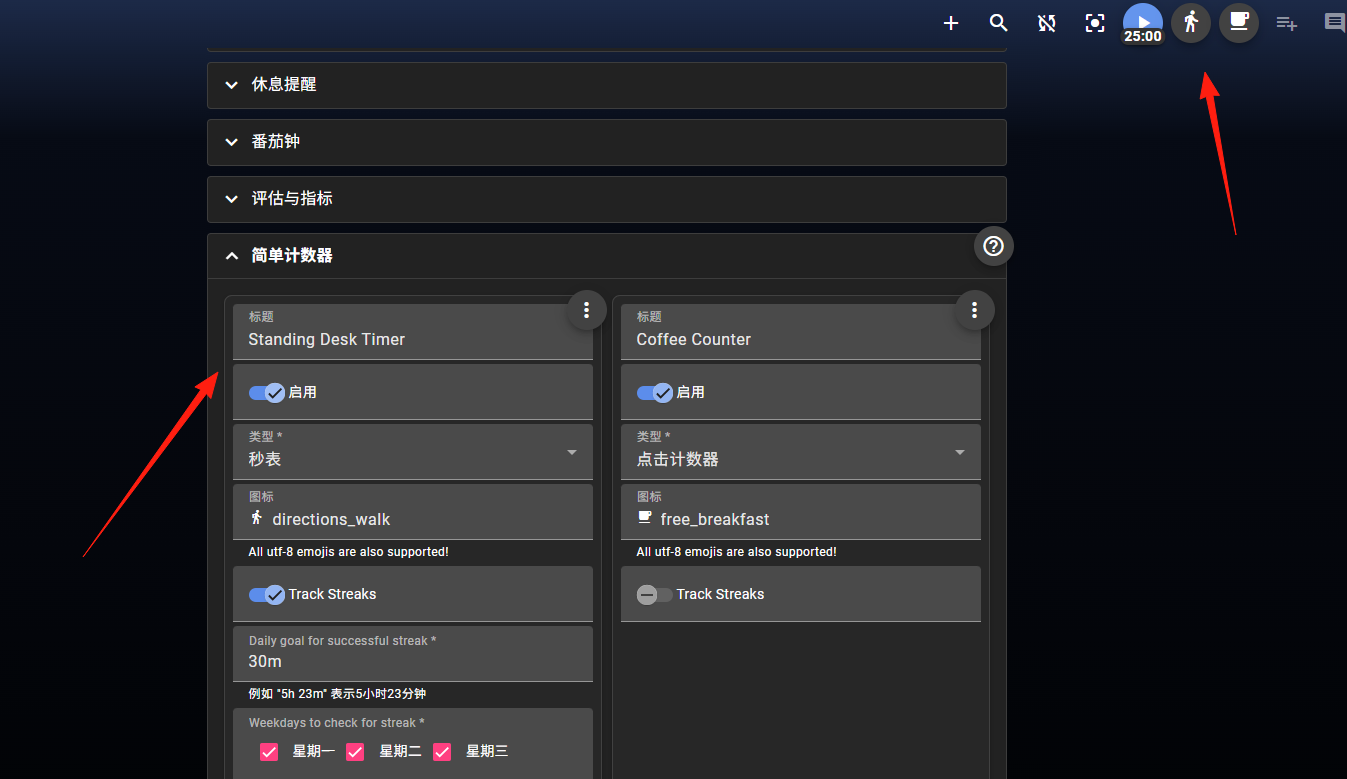The height and width of the screenshot is (779, 1347).
Task: Activate focus mode icon
Action: point(1095,22)
